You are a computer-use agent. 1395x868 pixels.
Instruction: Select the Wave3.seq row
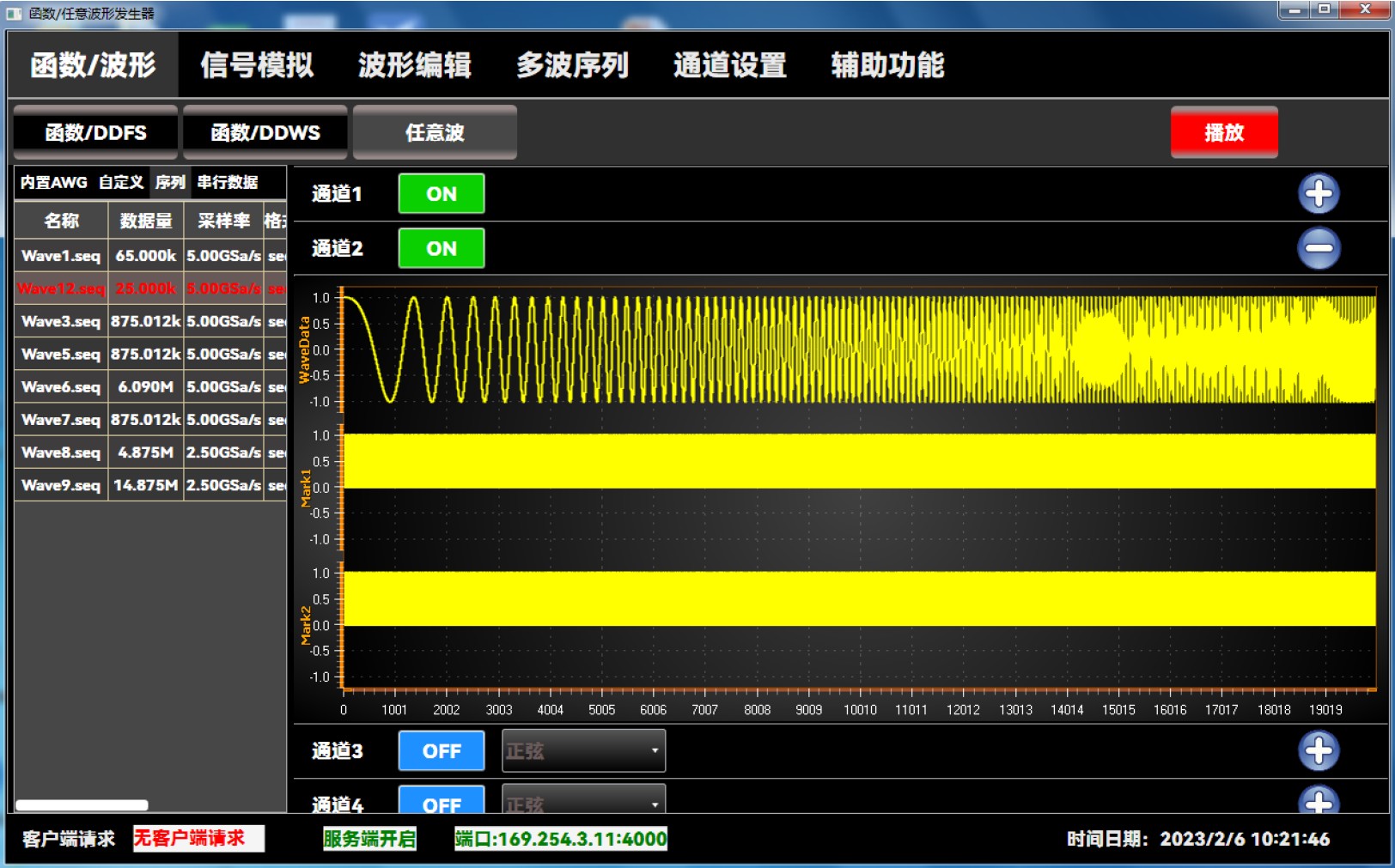150,321
